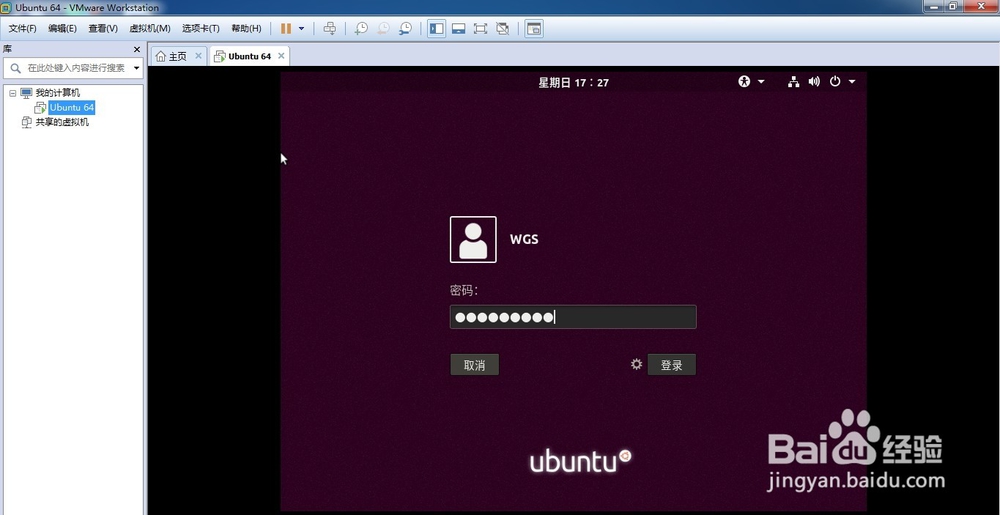Enter full screen mode icon
Viewport: 1000px width, 515px height.
click(x=480, y=29)
